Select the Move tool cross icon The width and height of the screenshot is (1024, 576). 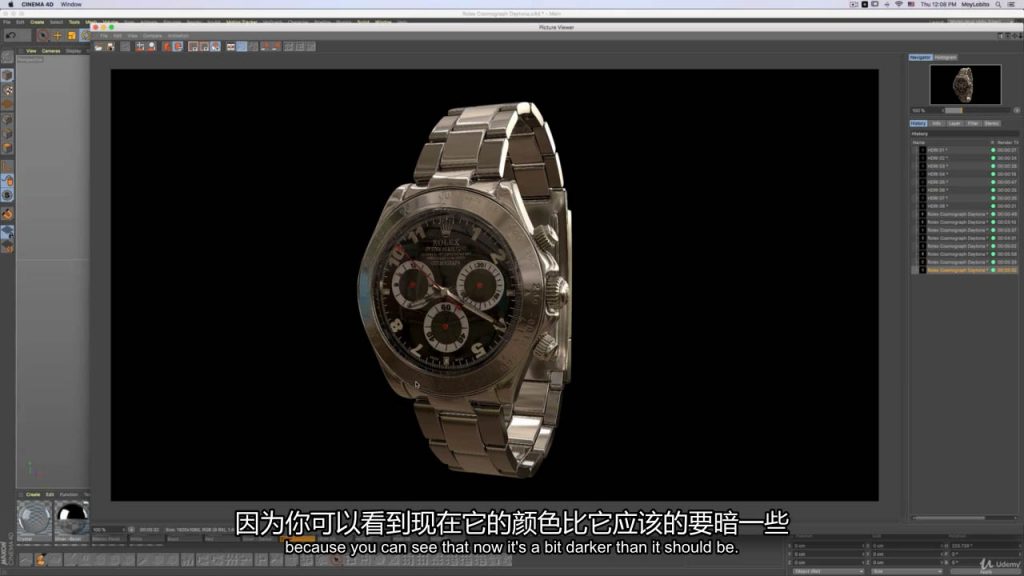[x=57, y=35]
